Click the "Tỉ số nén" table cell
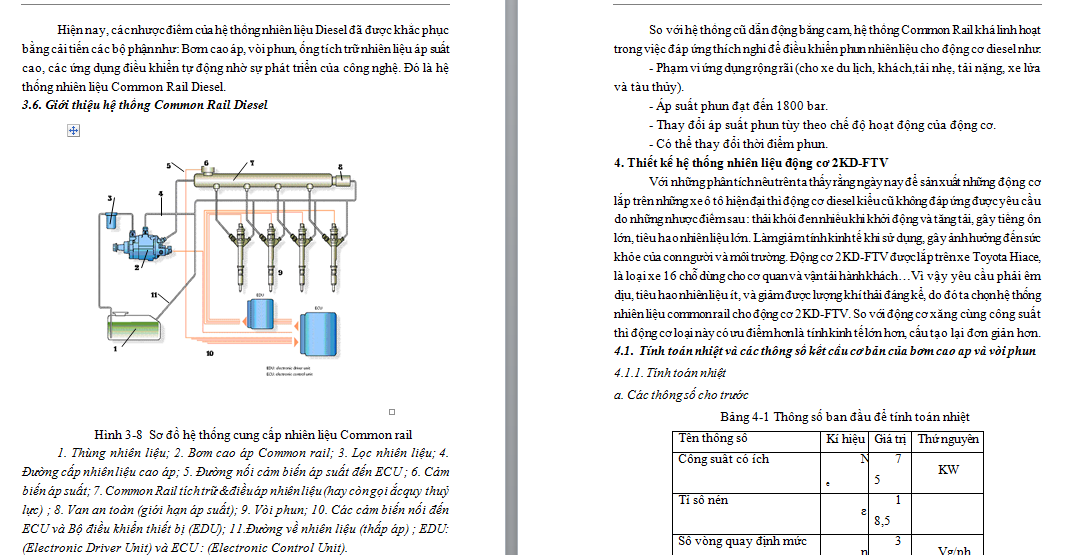Screen dimensions: 1075x555 pos(747,512)
